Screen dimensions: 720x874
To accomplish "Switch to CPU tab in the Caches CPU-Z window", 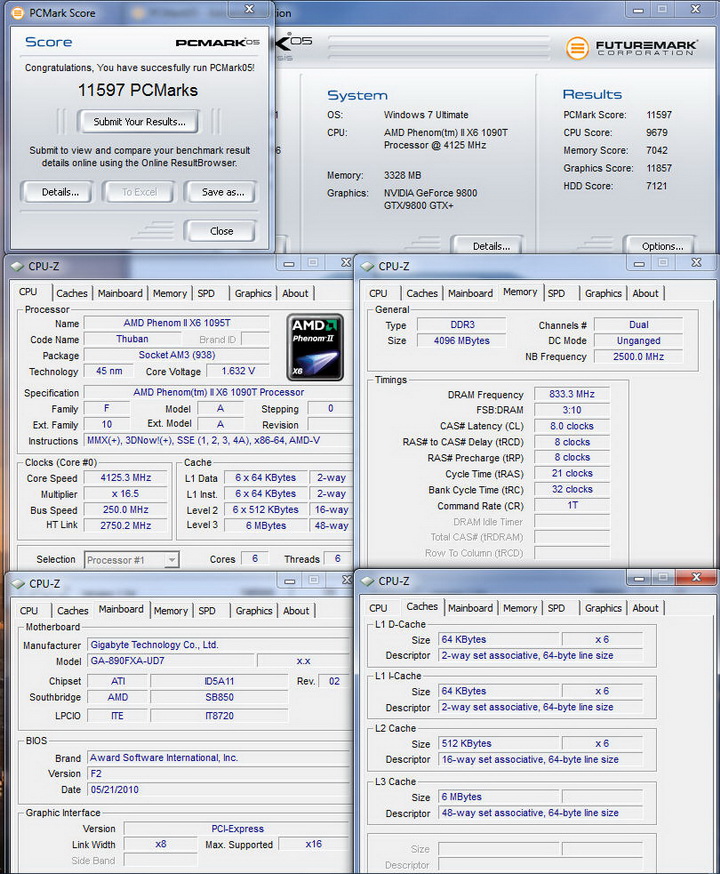I will [378, 608].
